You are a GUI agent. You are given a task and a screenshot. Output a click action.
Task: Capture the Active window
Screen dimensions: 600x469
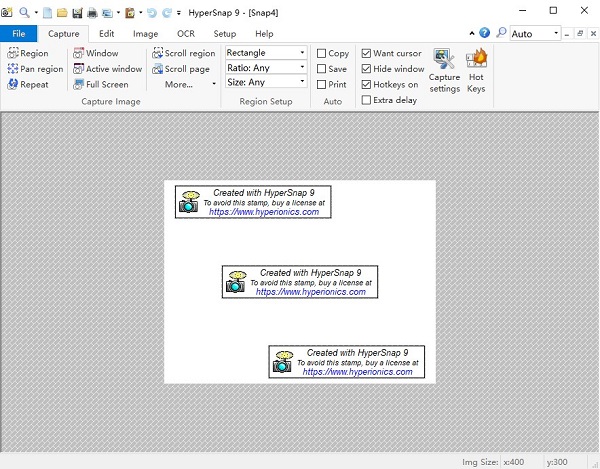108,69
